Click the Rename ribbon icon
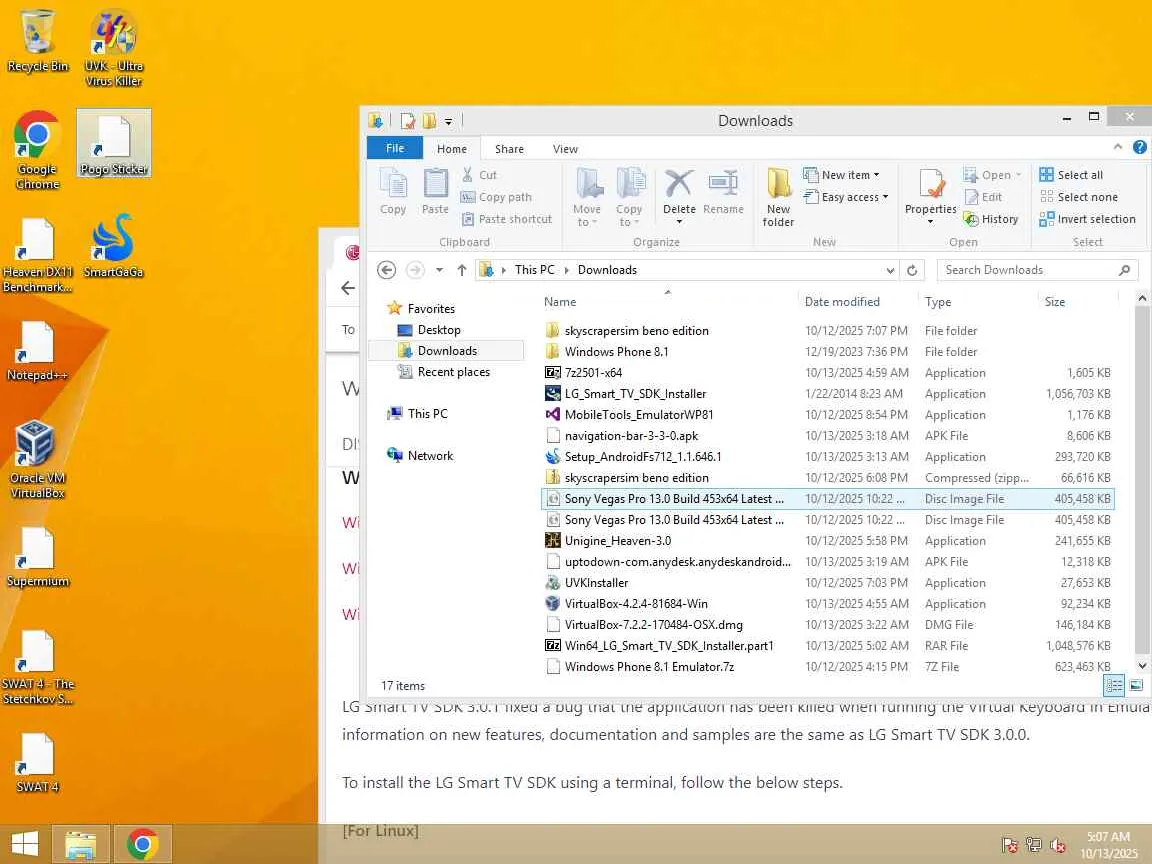Viewport: 1152px width, 864px height. point(723,192)
